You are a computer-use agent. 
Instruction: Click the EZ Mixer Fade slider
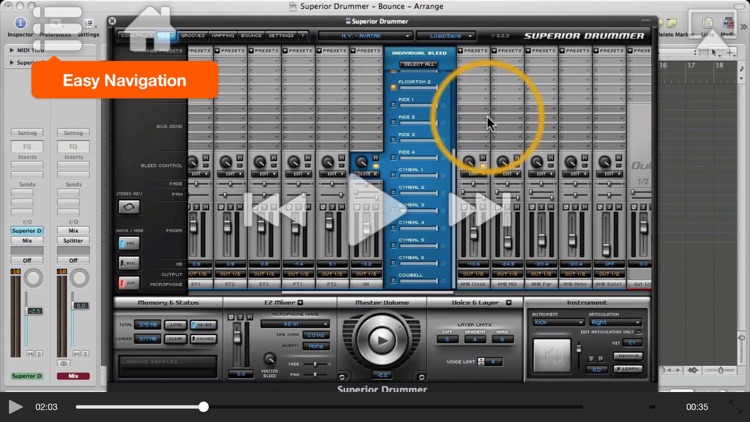pos(316,364)
